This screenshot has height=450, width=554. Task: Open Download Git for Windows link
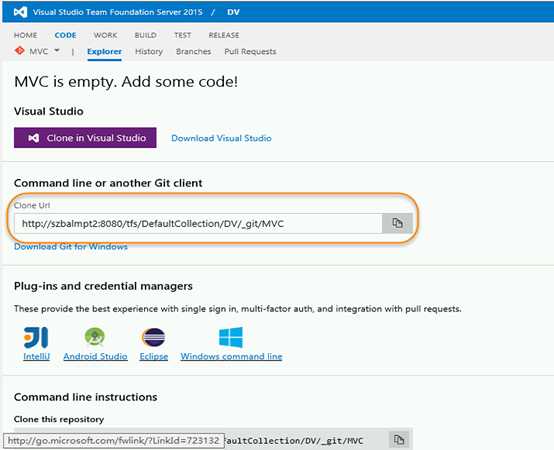click(71, 247)
